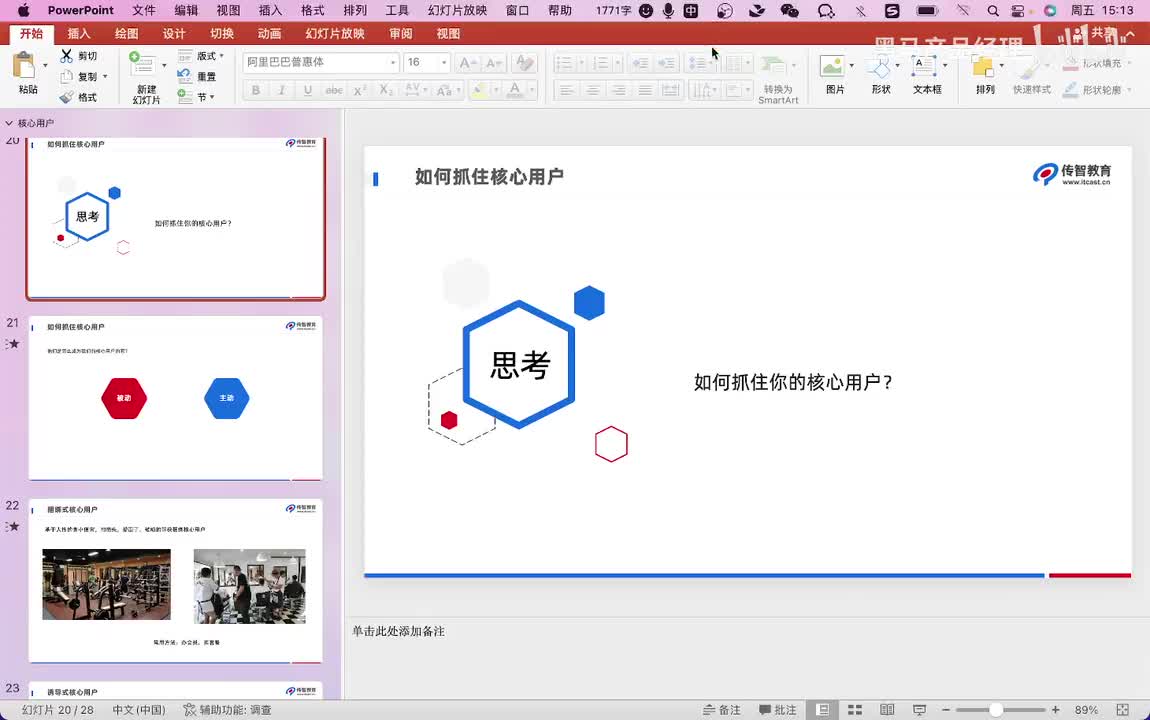Select slide 21 thumbnail with 被动 and 主动
1150x720 pixels.
click(x=175, y=398)
